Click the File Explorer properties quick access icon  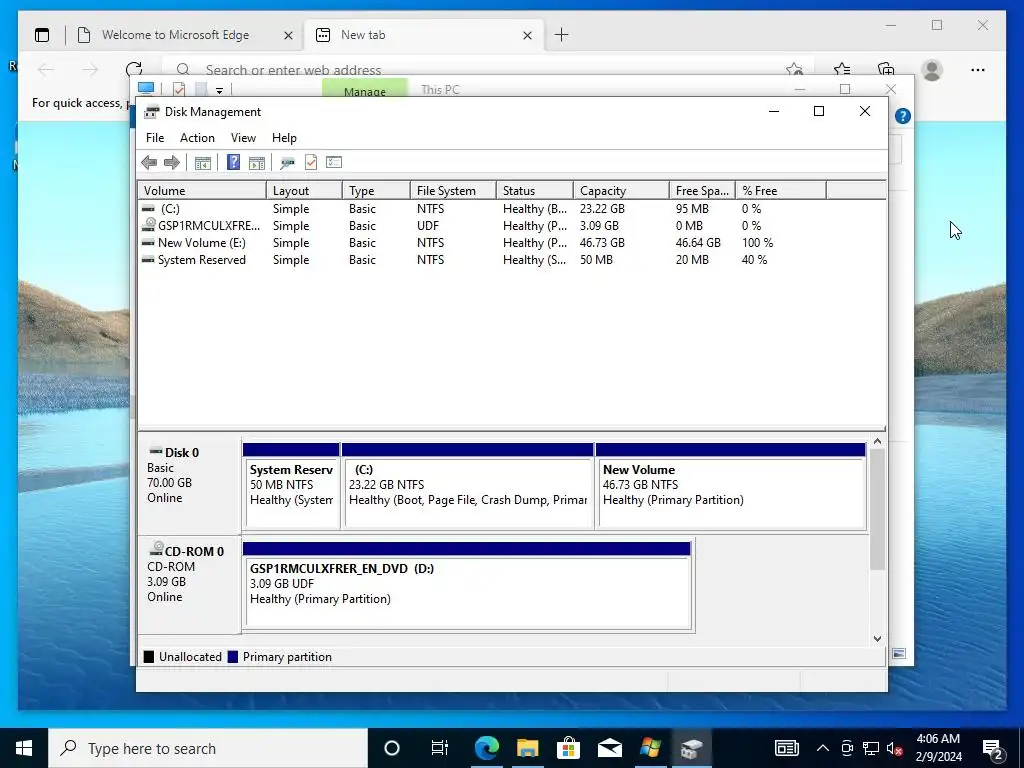point(179,89)
